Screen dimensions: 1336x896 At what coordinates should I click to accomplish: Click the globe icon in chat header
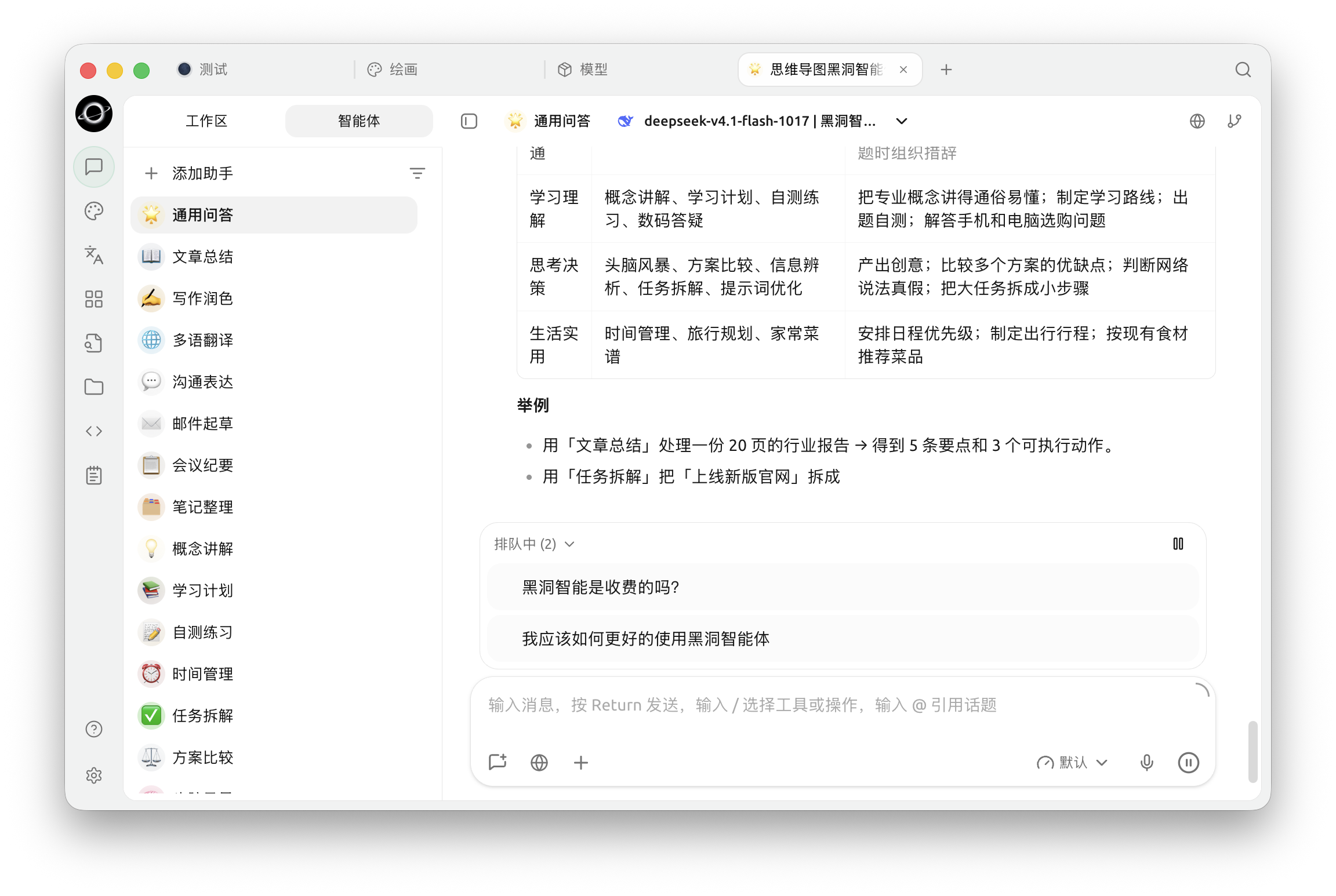tap(1197, 121)
